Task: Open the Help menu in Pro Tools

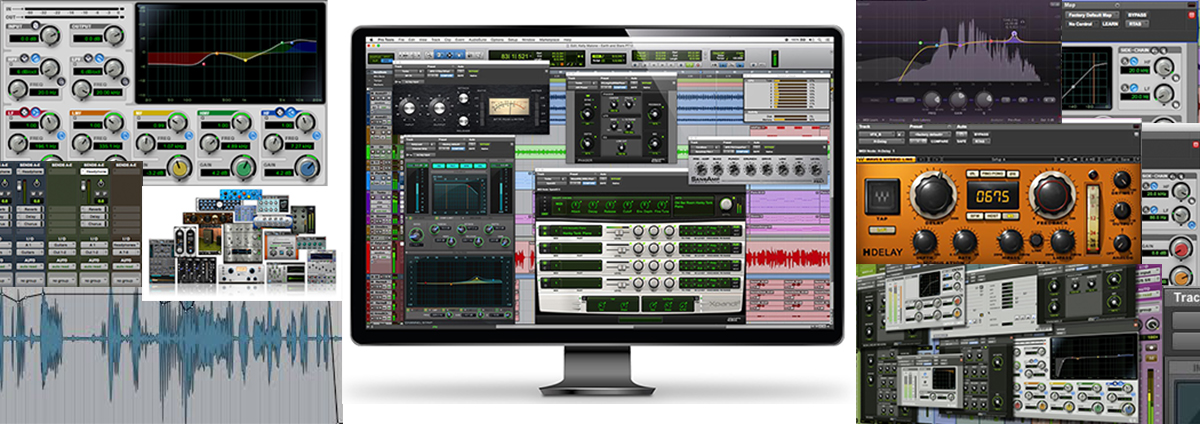Action: pyautogui.click(x=567, y=39)
